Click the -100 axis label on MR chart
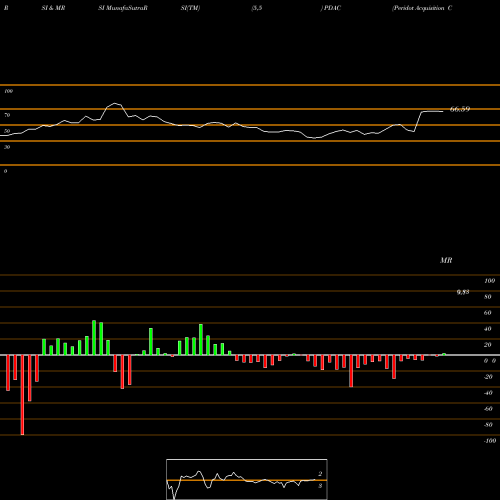The image size is (500, 500). pyautogui.click(x=490, y=441)
